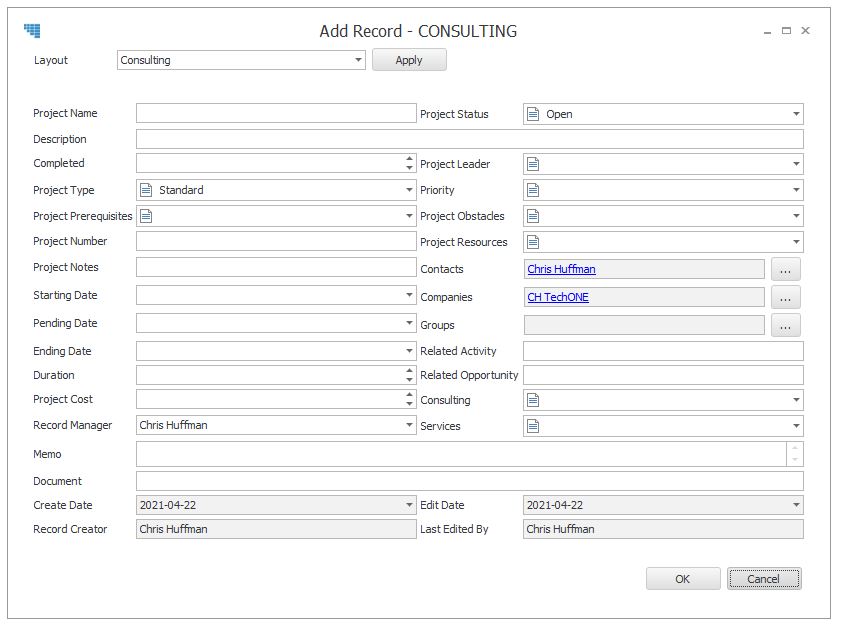Browse Groups using the ellipsis button
The width and height of the screenshot is (841, 630).
point(786,325)
